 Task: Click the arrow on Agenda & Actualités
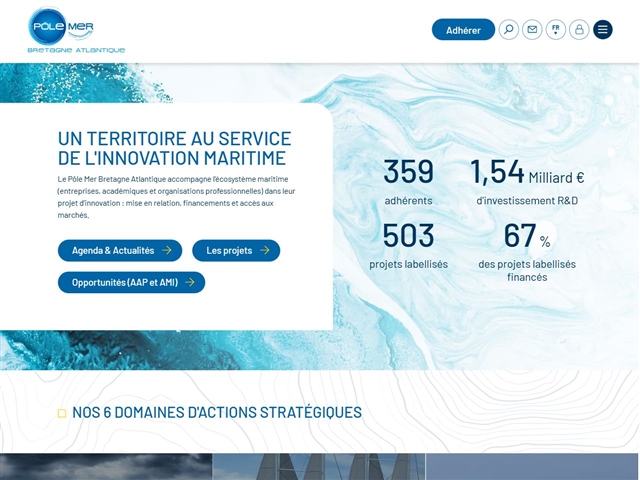coord(167,250)
